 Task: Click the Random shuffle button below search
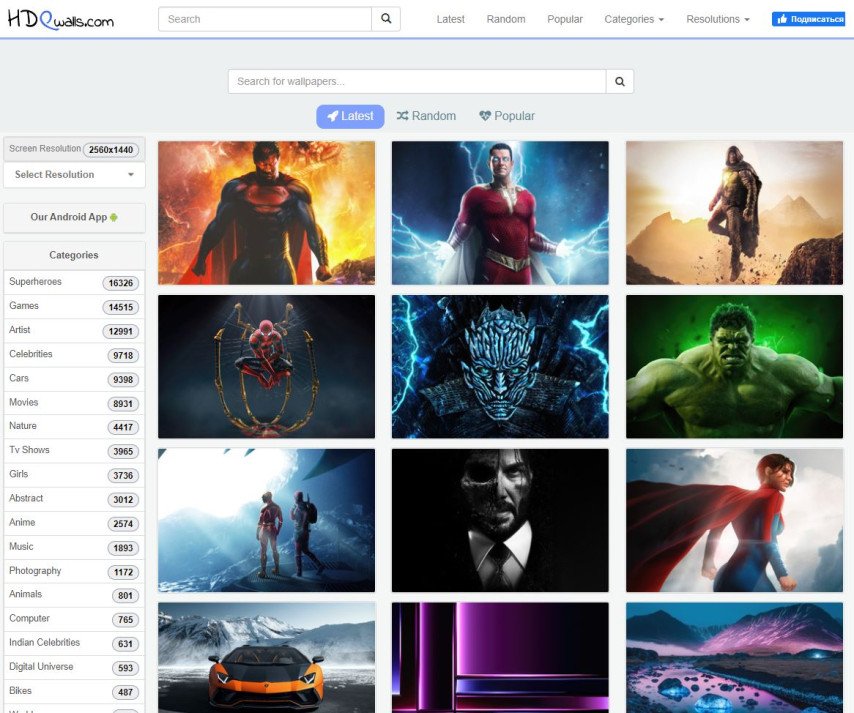[426, 116]
